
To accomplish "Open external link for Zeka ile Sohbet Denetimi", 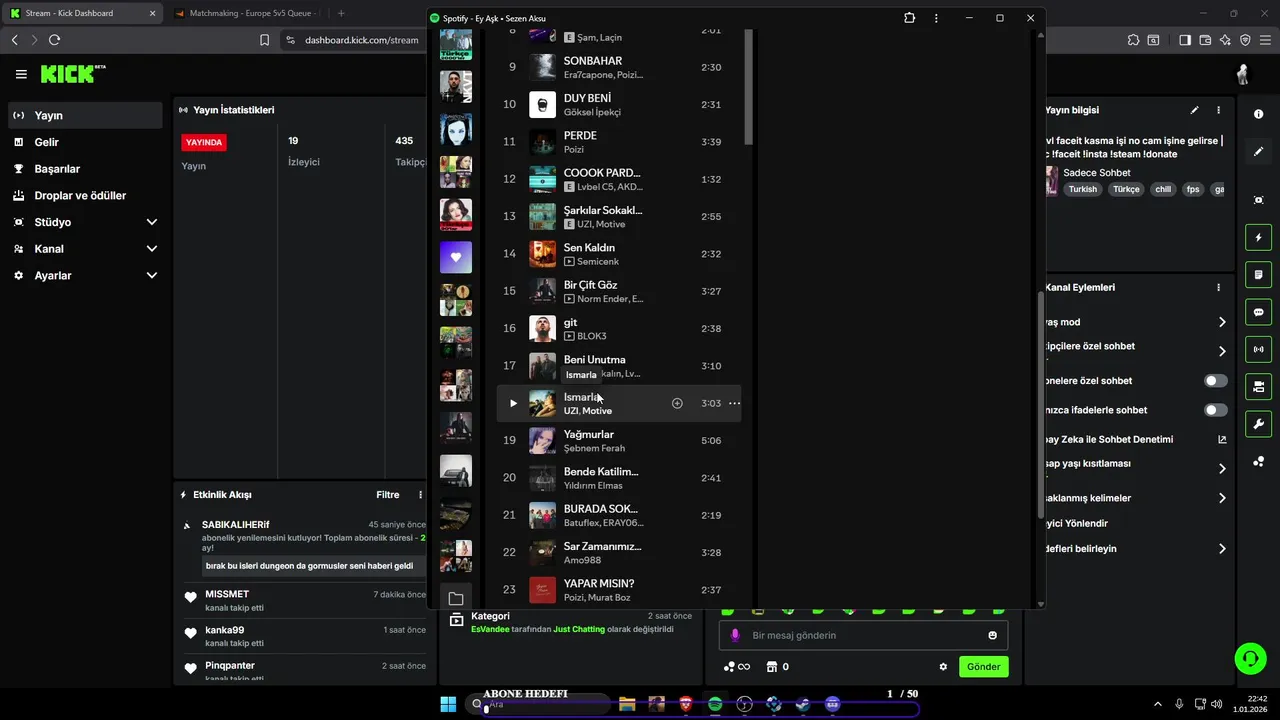I will coord(1222,439).
